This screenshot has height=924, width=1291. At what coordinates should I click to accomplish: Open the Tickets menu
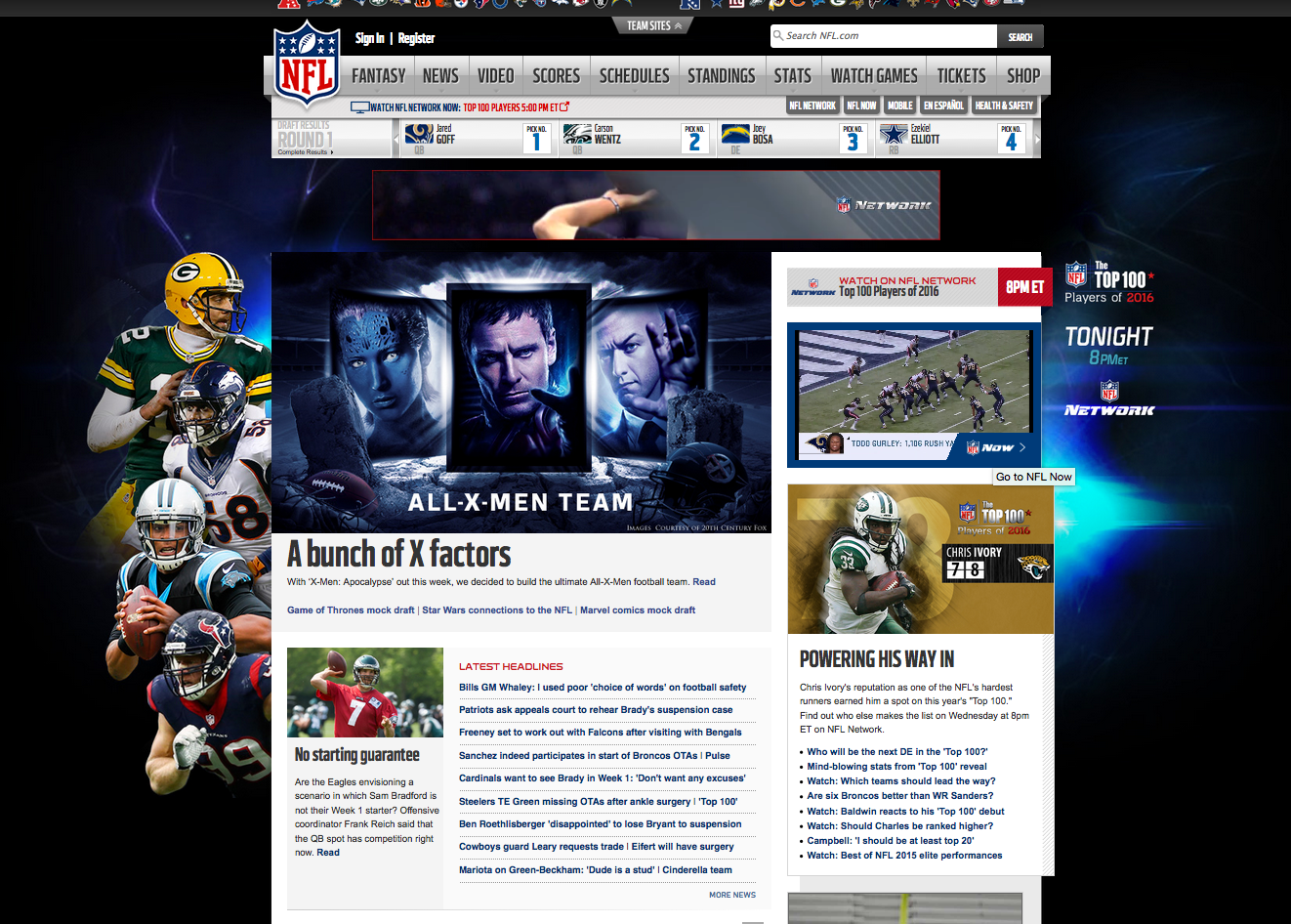tap(962, 75)
